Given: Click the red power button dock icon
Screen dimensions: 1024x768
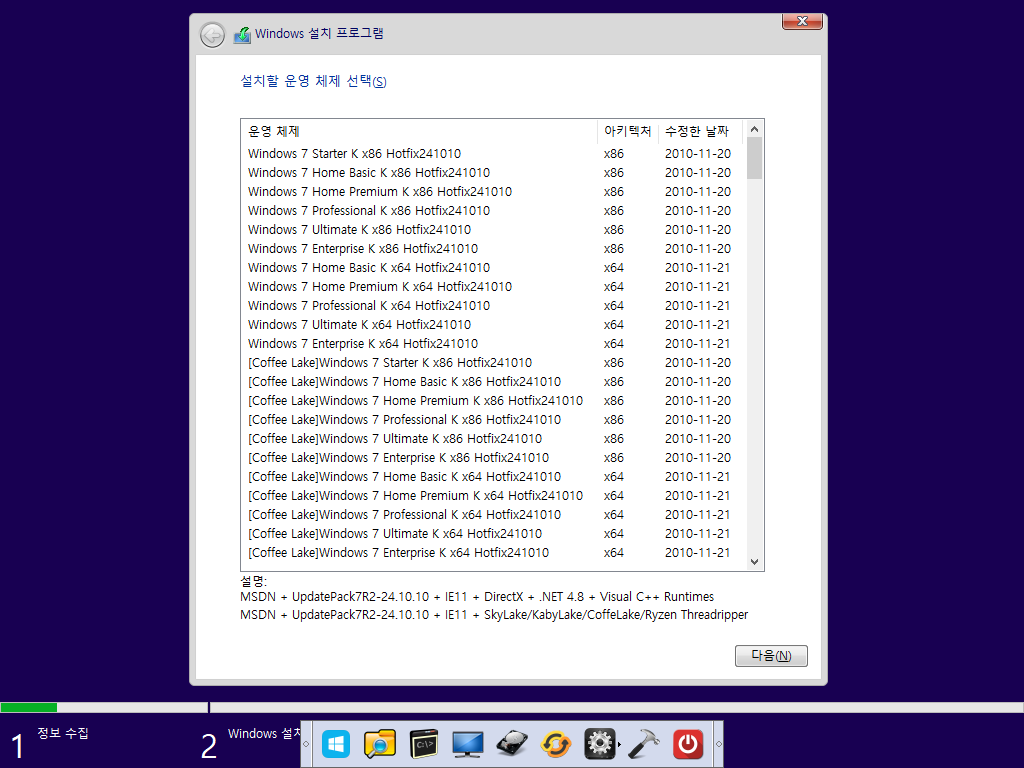Looking at the screenshot, I should point(688,744).
